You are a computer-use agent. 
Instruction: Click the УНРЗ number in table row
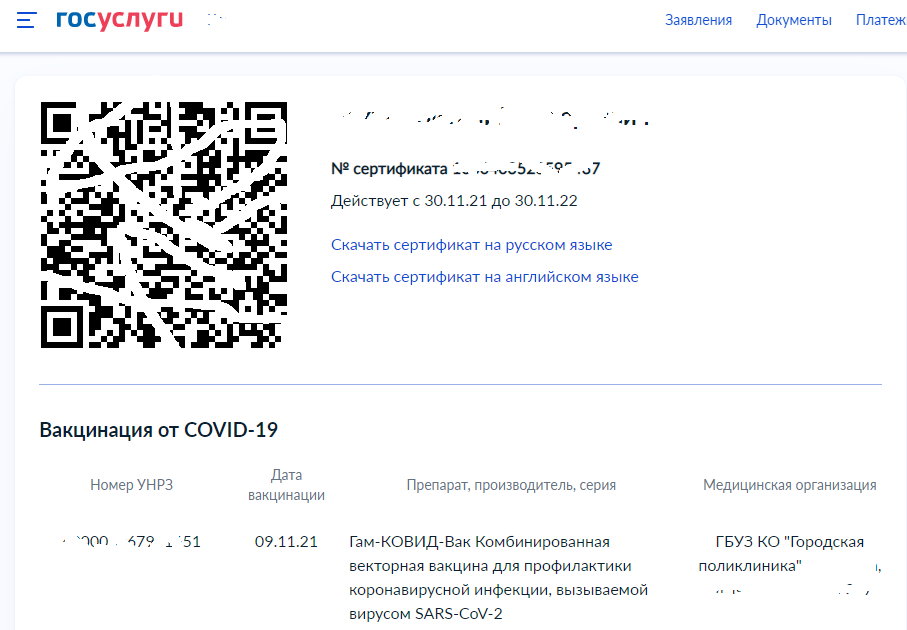point(131,542)
